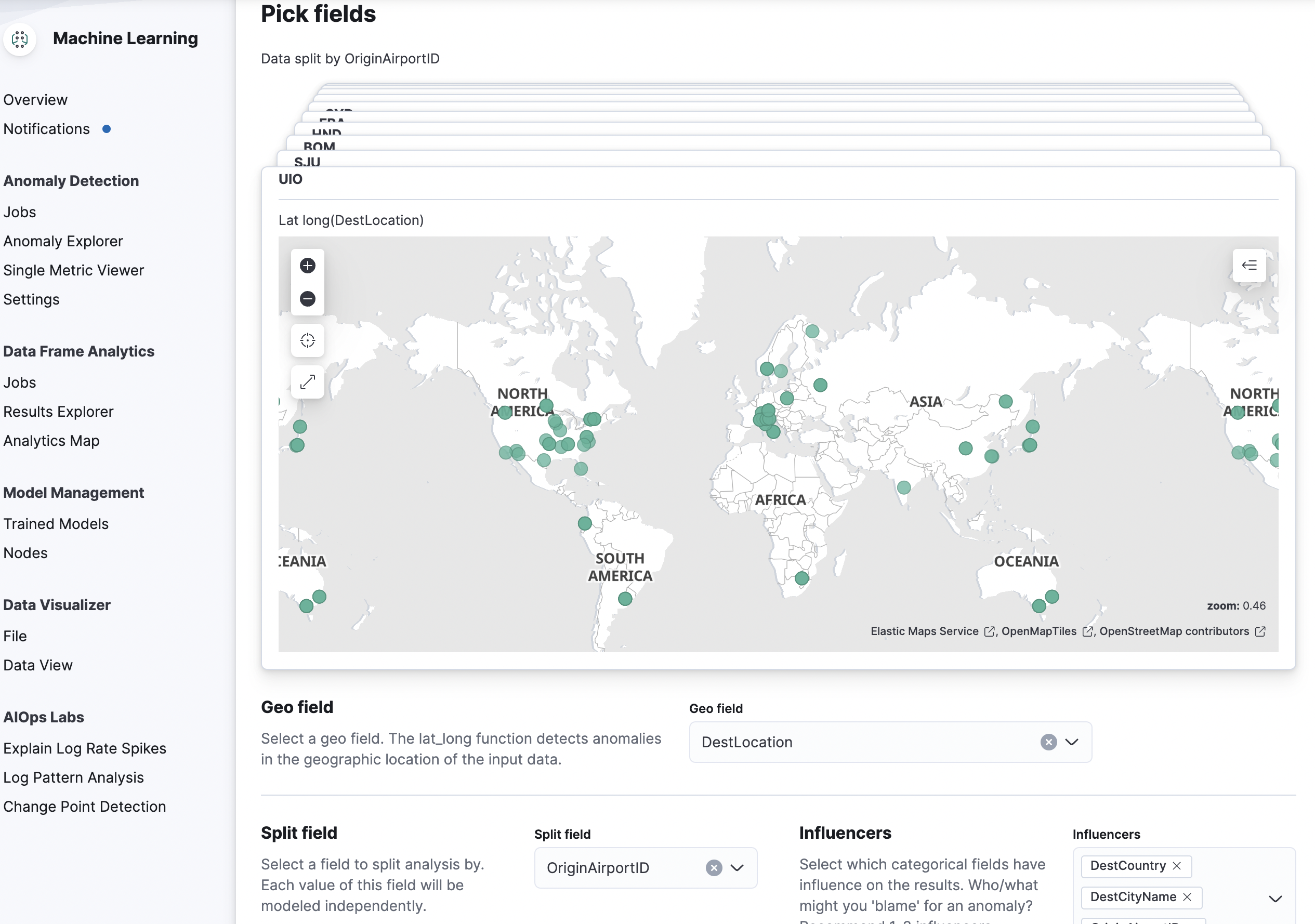Image resolution: width=1315 pixels, height=924 pixels.
Task: Click the Machine Learning logo icon
Action: [x=20, y=39]
